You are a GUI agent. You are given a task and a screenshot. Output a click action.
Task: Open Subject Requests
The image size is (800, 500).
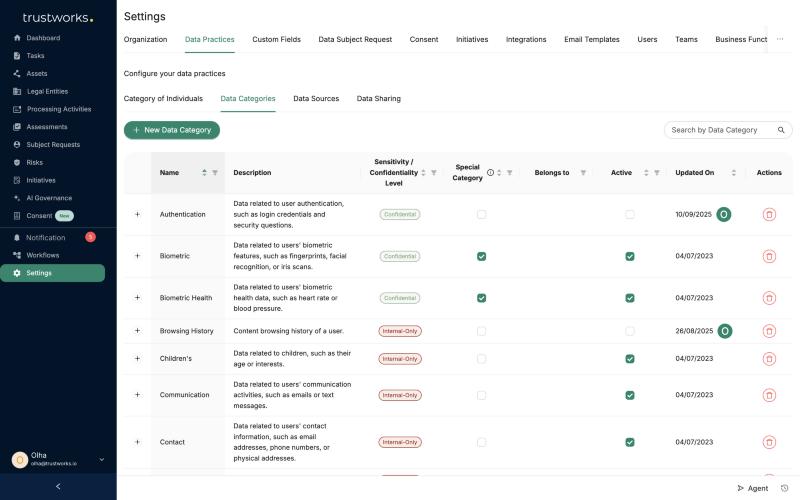coord(53,144)
